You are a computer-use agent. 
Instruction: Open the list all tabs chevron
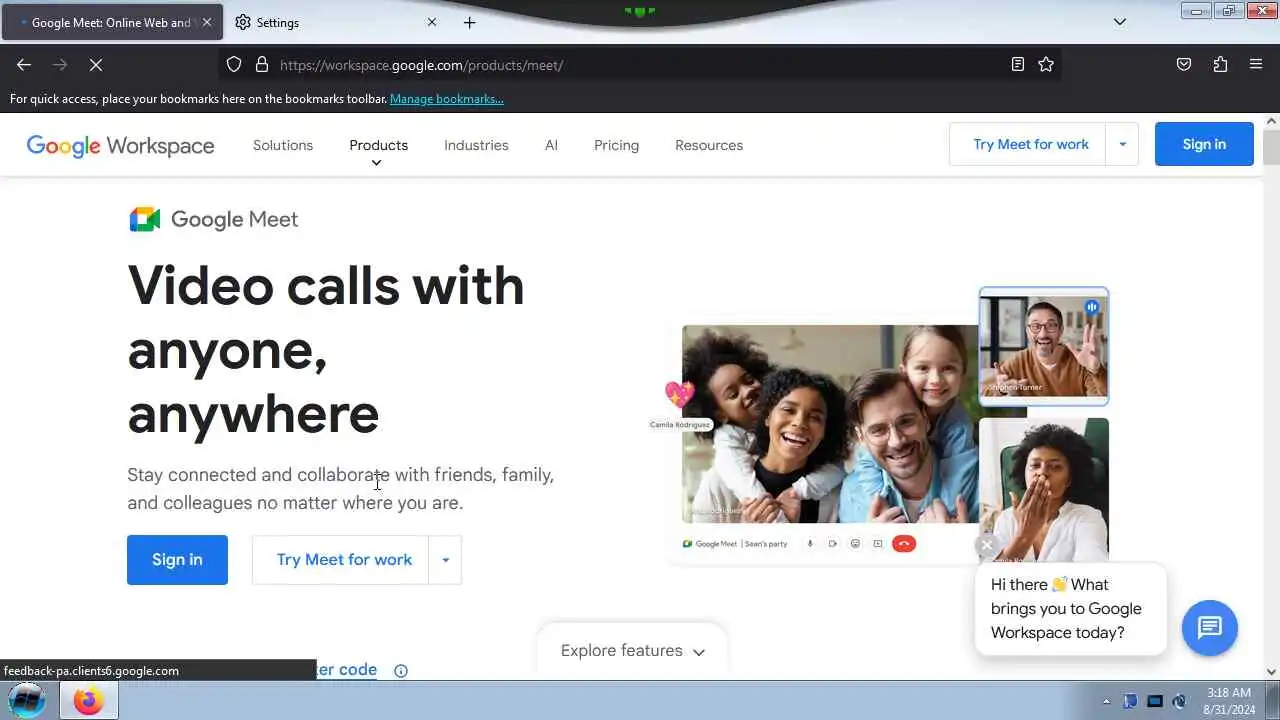pyautogui.click(x=1120, y=22)
